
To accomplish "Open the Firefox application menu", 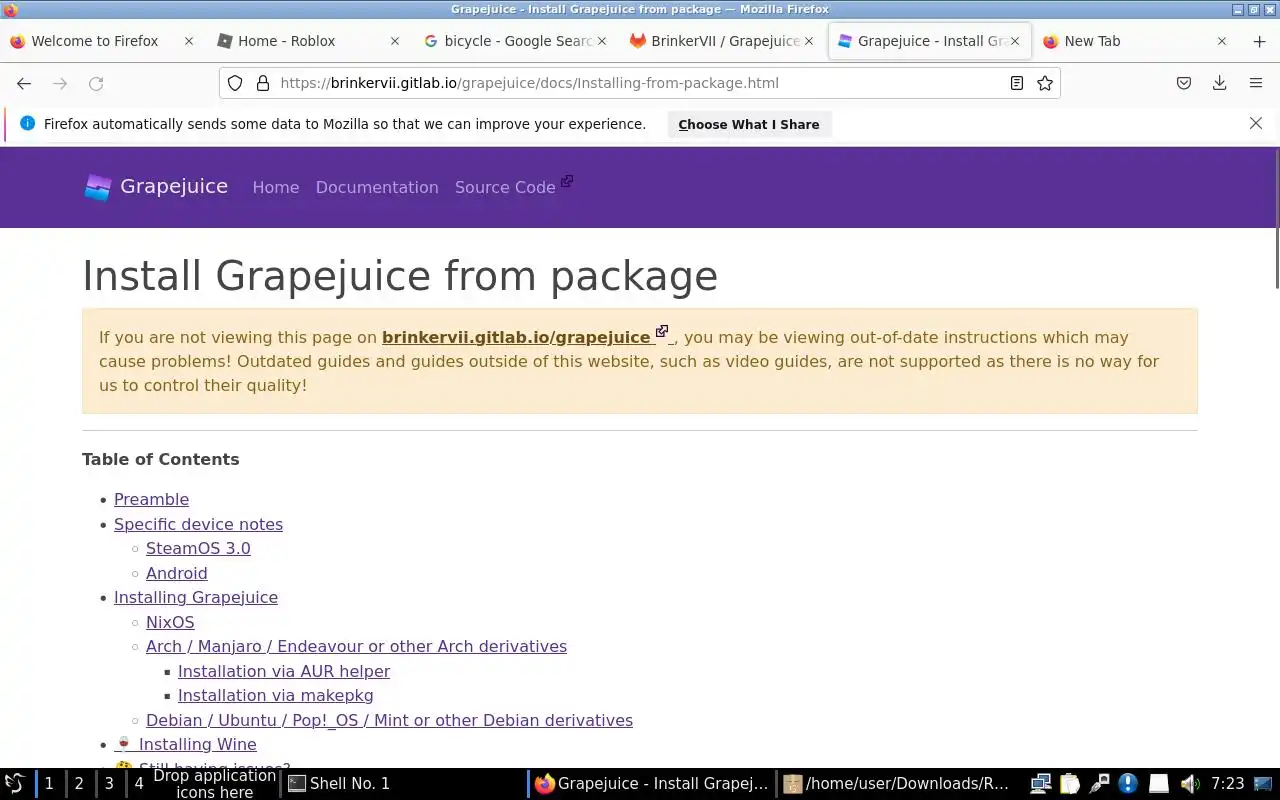I will 1256,83.
